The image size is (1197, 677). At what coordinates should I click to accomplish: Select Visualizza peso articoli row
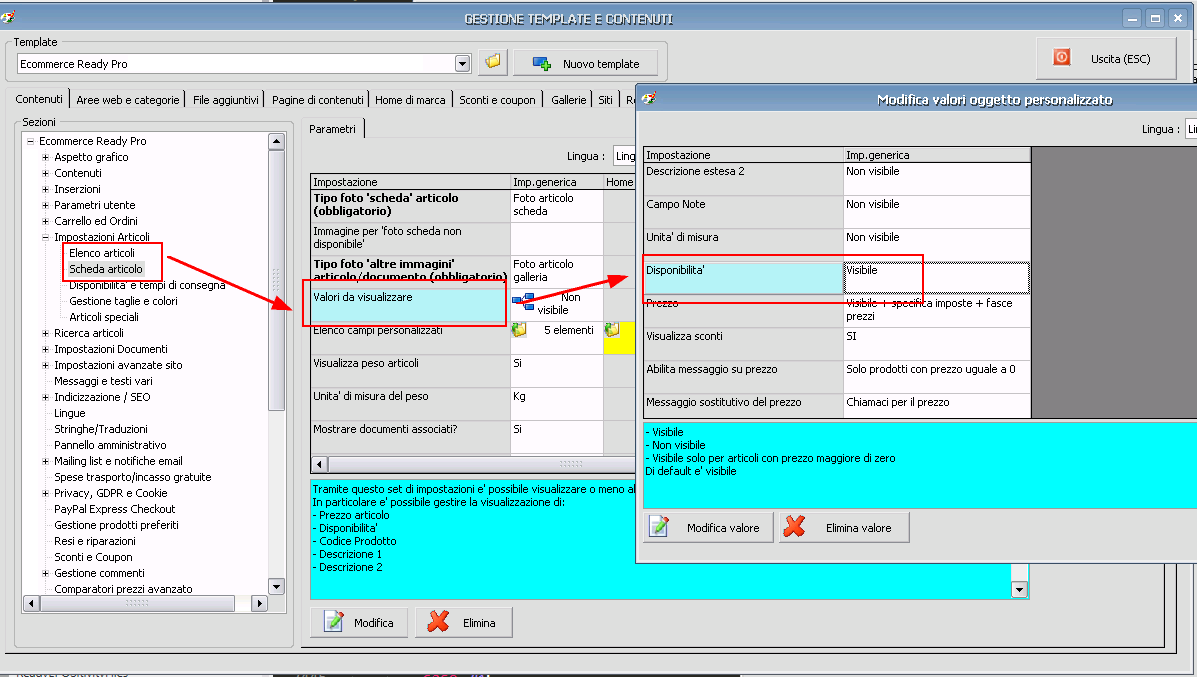tap(411, 371)
